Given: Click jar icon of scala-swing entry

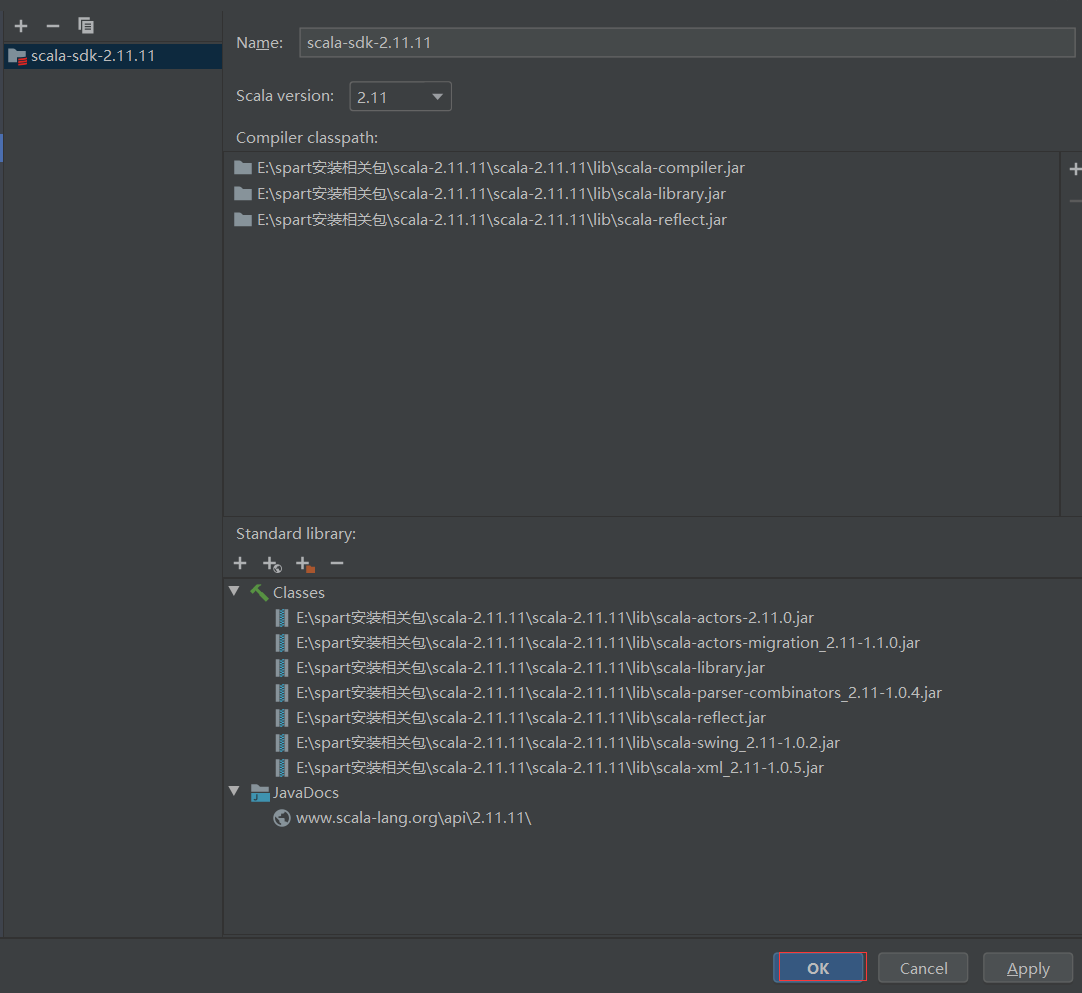Looking at the screenshot, I should 282,743.
